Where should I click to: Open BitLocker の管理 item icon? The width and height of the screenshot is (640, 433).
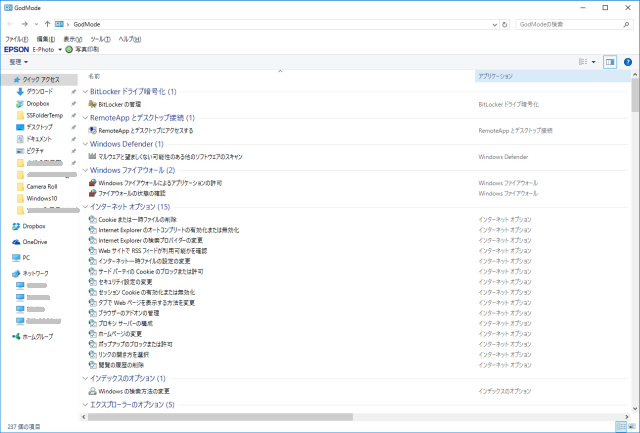92,104
